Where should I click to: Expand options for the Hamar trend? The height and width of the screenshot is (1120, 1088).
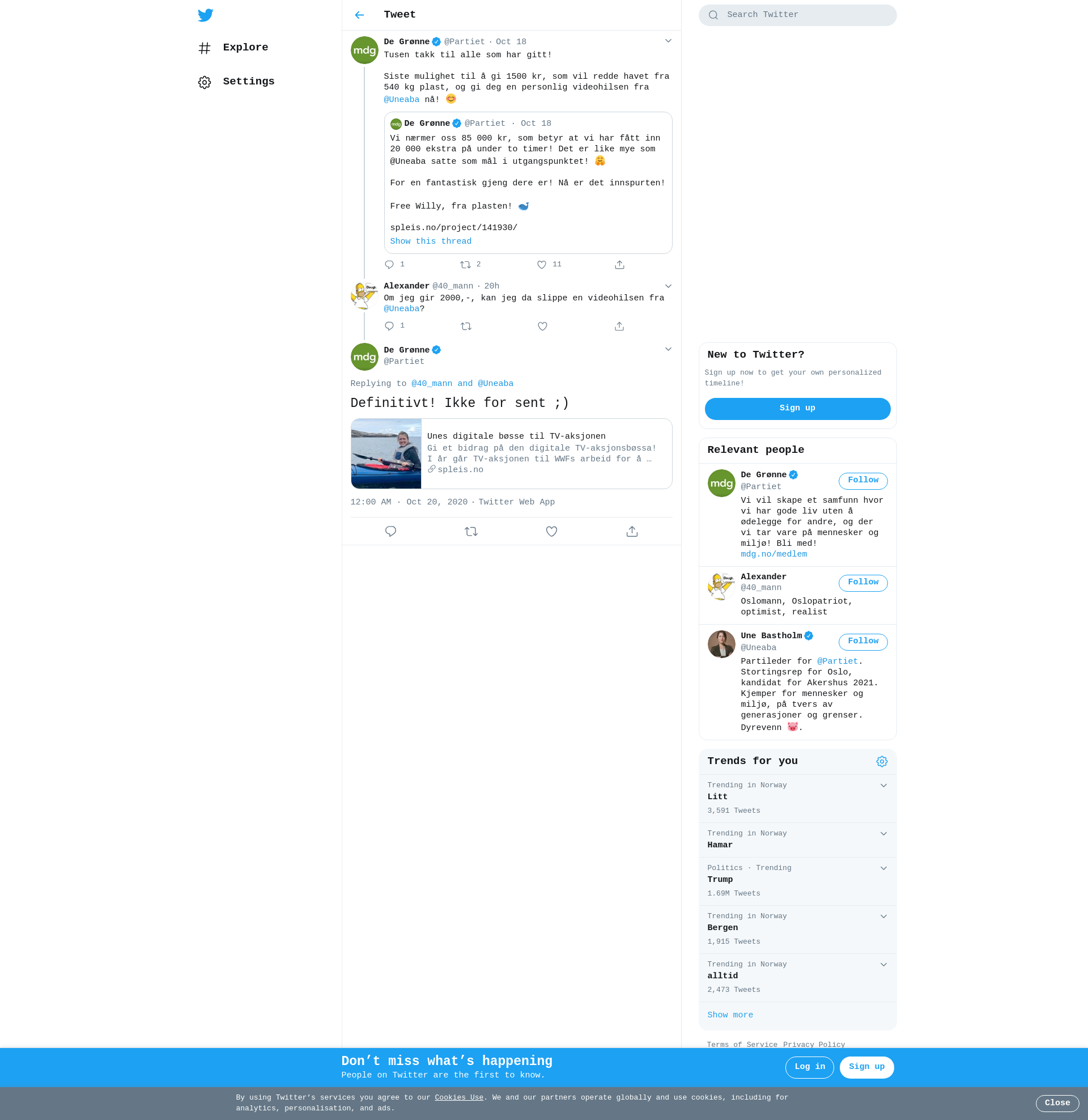883,834
